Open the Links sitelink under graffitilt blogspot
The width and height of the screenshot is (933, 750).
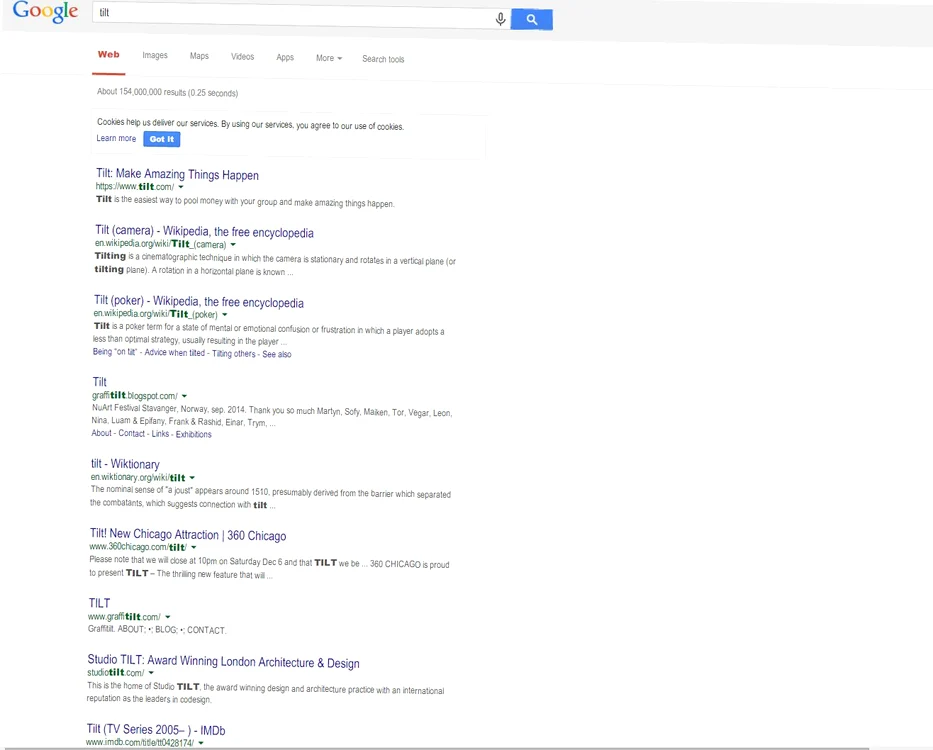tap(160, 434)
